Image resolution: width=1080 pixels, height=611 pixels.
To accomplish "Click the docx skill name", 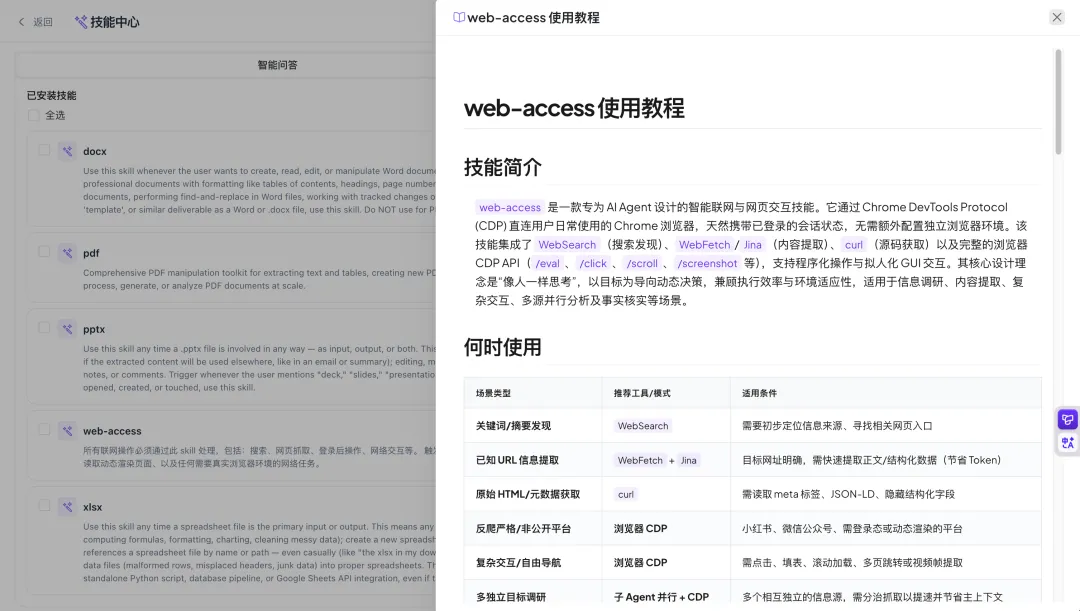I will click(95, 151).
